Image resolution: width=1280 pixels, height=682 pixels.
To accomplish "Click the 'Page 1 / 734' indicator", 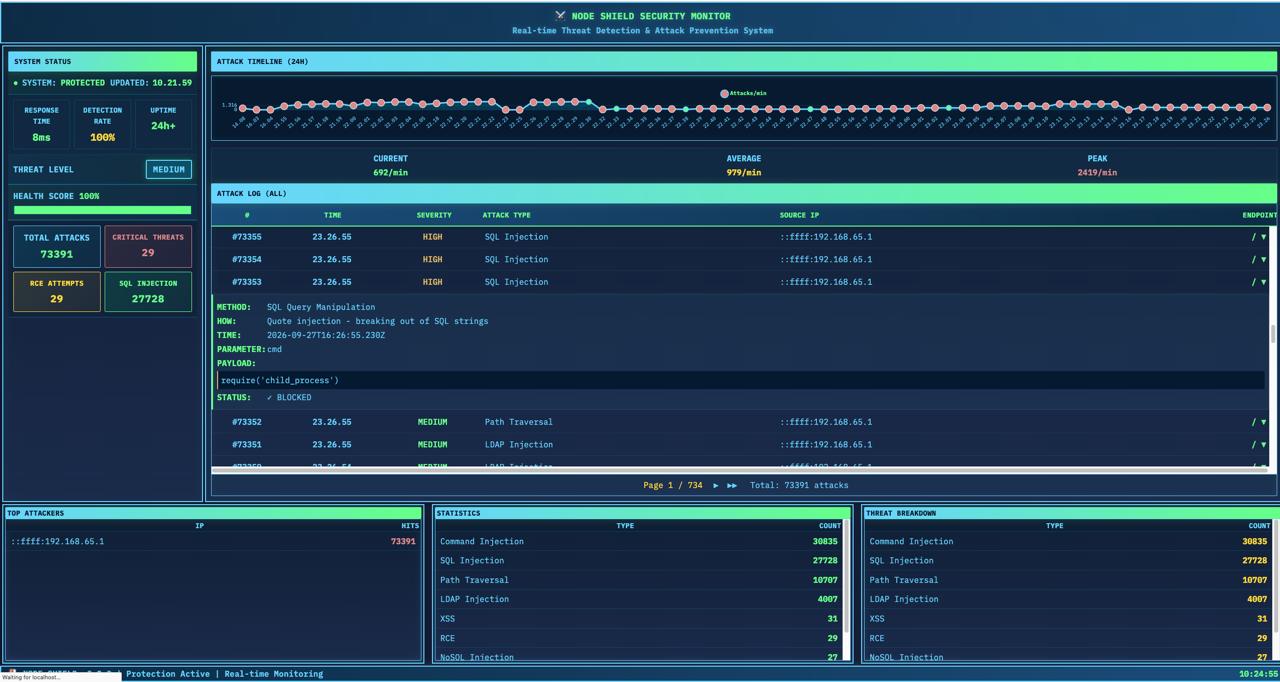I will [672, 485].
